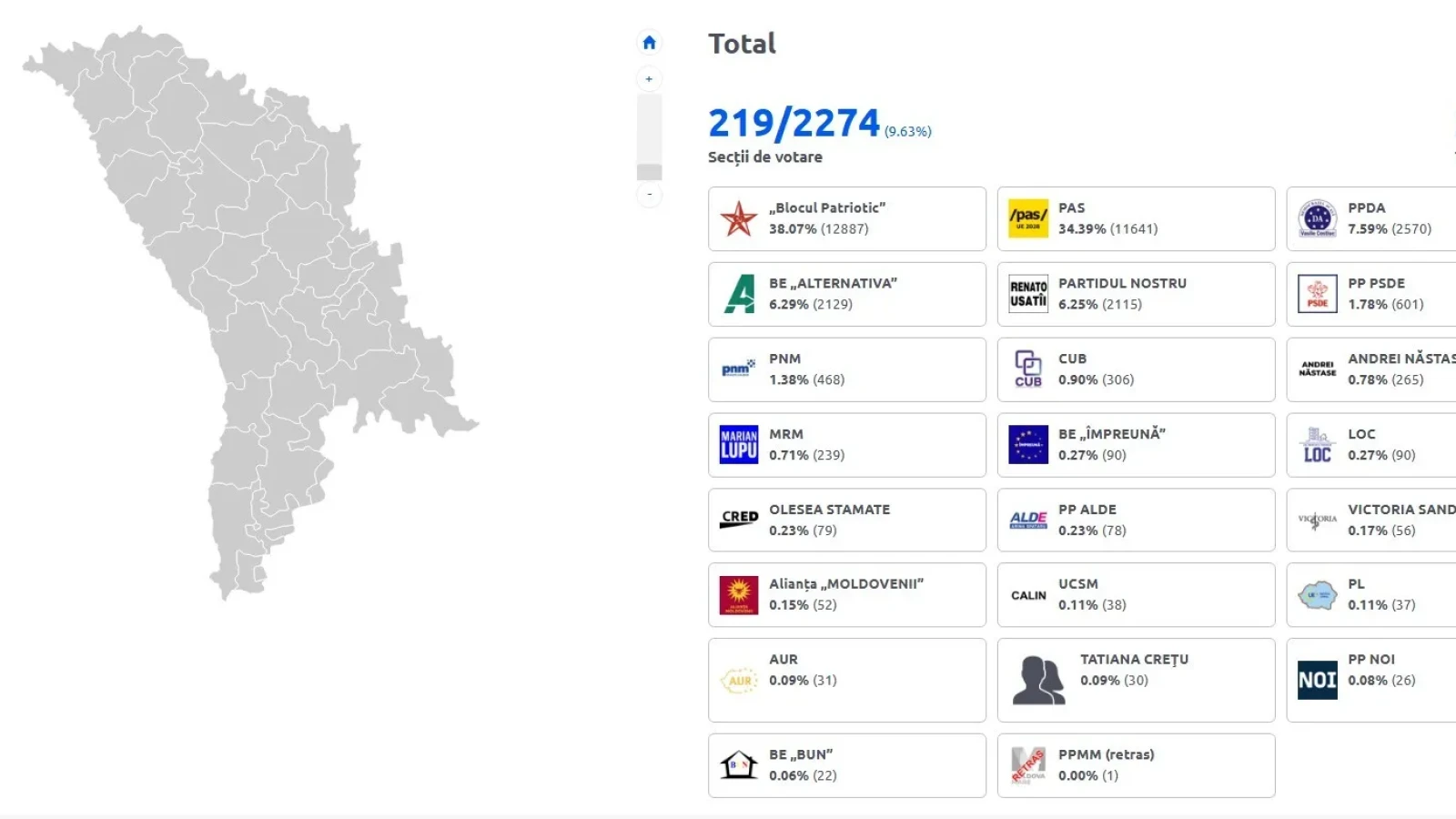Click the Renato Usatîi party logo
Screen dimensions: 1456x819
pyautogui.click(x=1027, y=295)
